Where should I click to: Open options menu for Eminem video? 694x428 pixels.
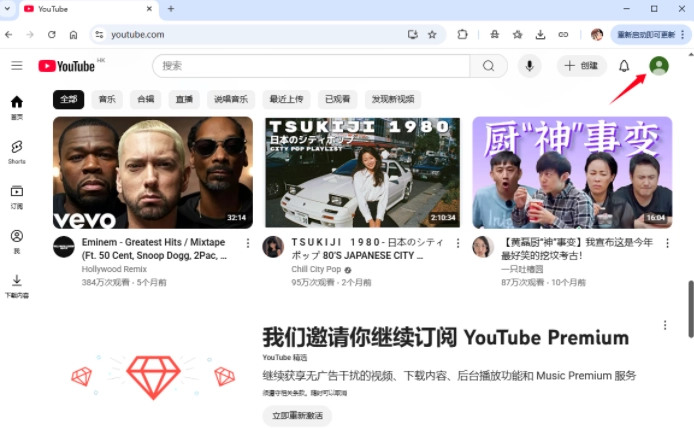(x=248, y=243)
